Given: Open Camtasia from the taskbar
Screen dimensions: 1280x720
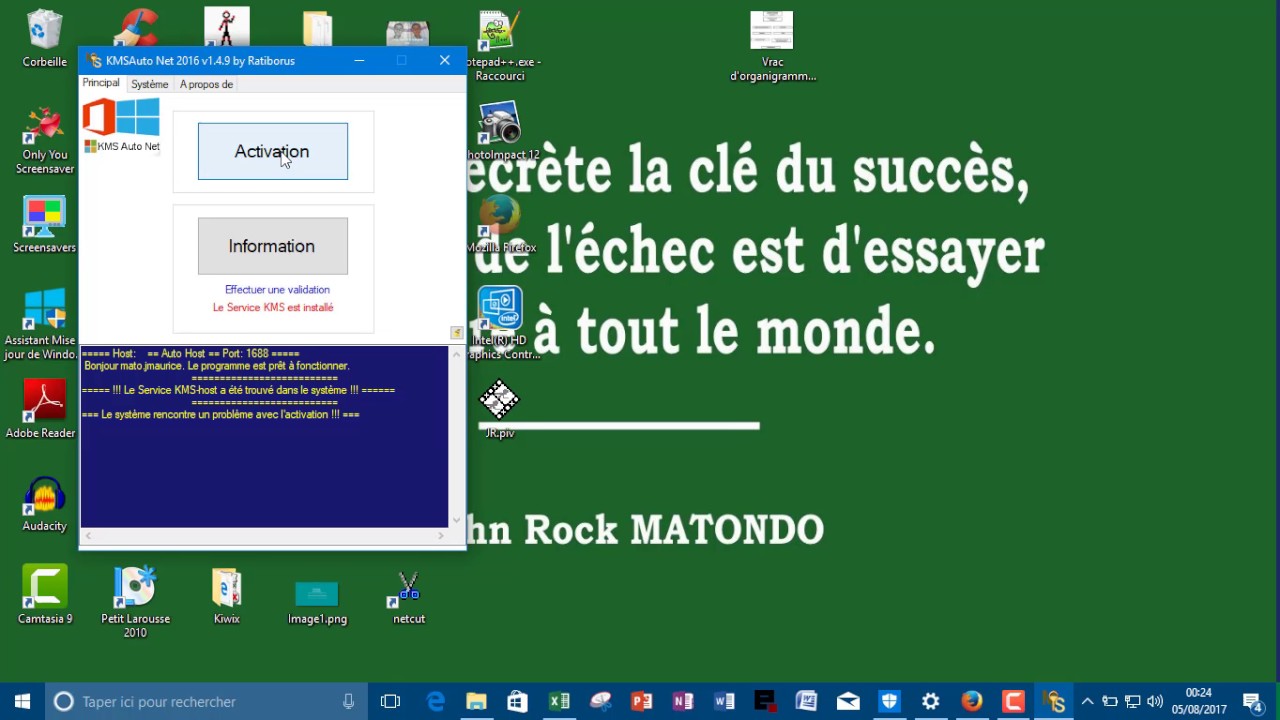Looking at the screenshot, I should point(1013,702).
